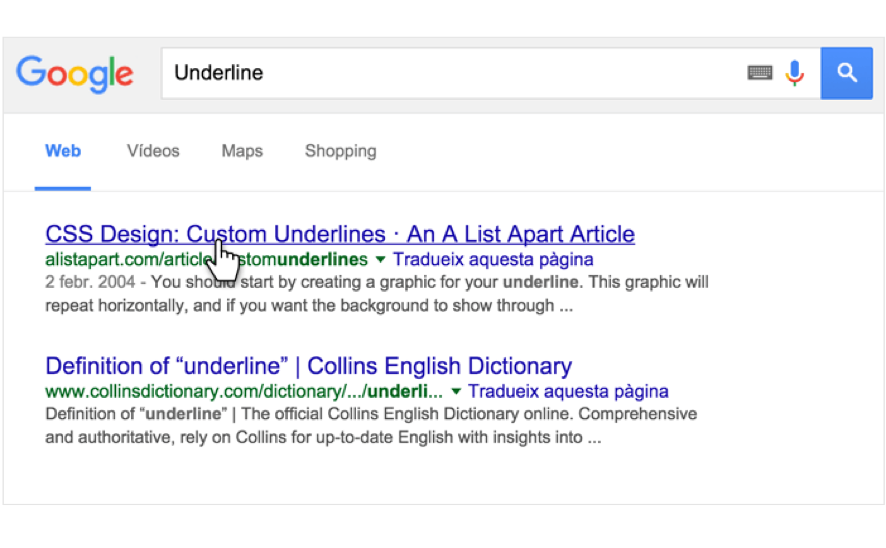This screenshot has height=548, width=886.
Task: Click snippet text starting "Definition of underline | The official"
Action: [x=371, y=425]
